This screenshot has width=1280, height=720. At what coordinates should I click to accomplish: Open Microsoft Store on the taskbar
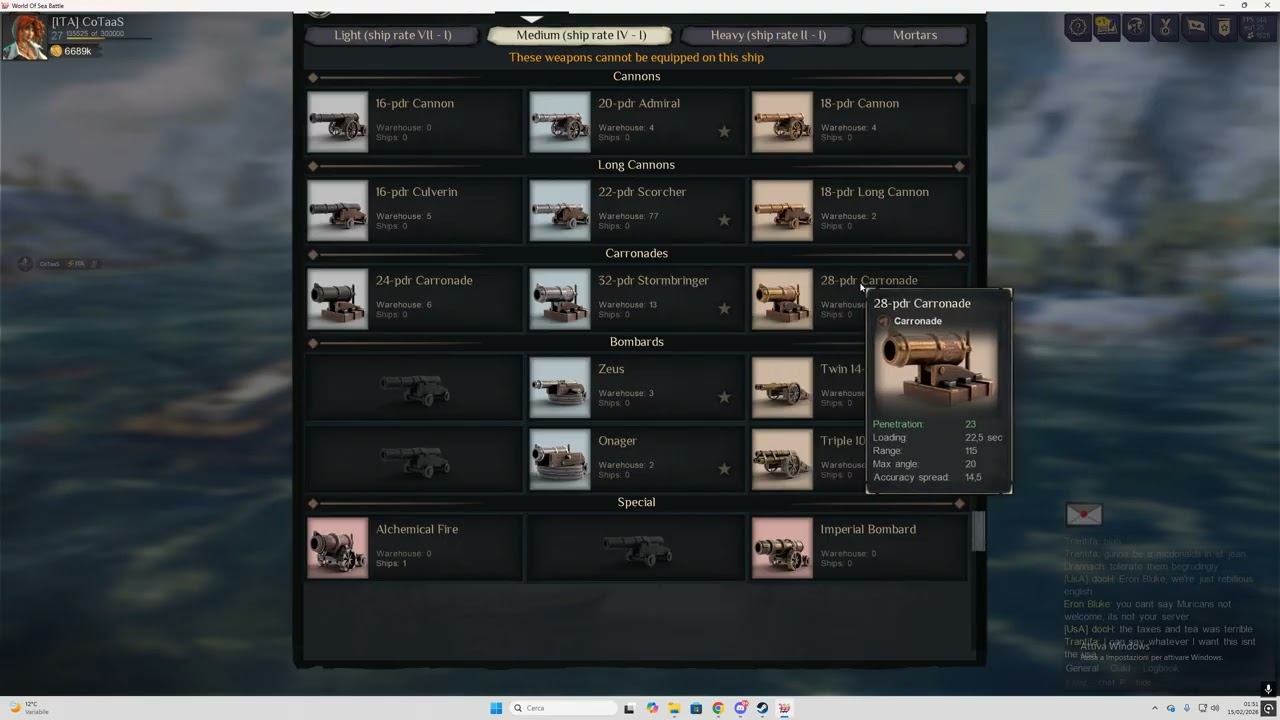click(x=696, y=708)
